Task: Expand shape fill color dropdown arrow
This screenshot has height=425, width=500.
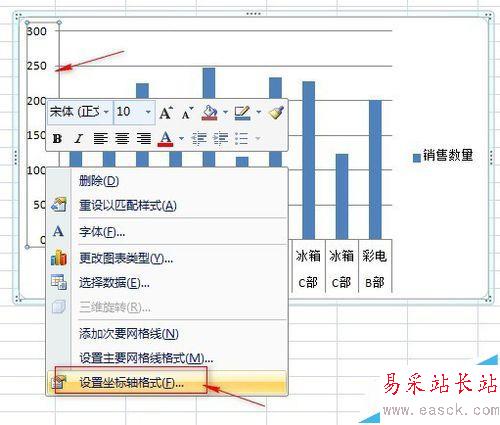Action: pos(226,112)
